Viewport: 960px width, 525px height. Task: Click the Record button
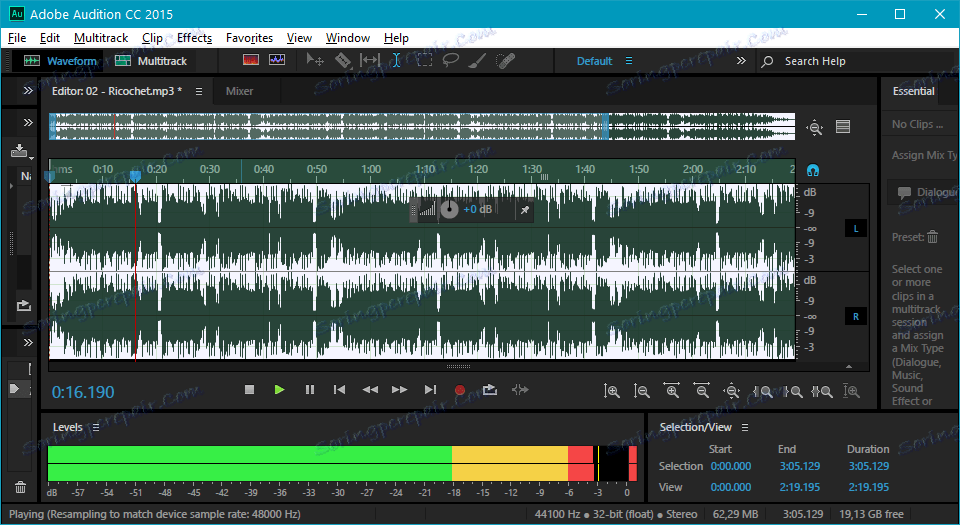pyautogui.click(x=460, y=390)
